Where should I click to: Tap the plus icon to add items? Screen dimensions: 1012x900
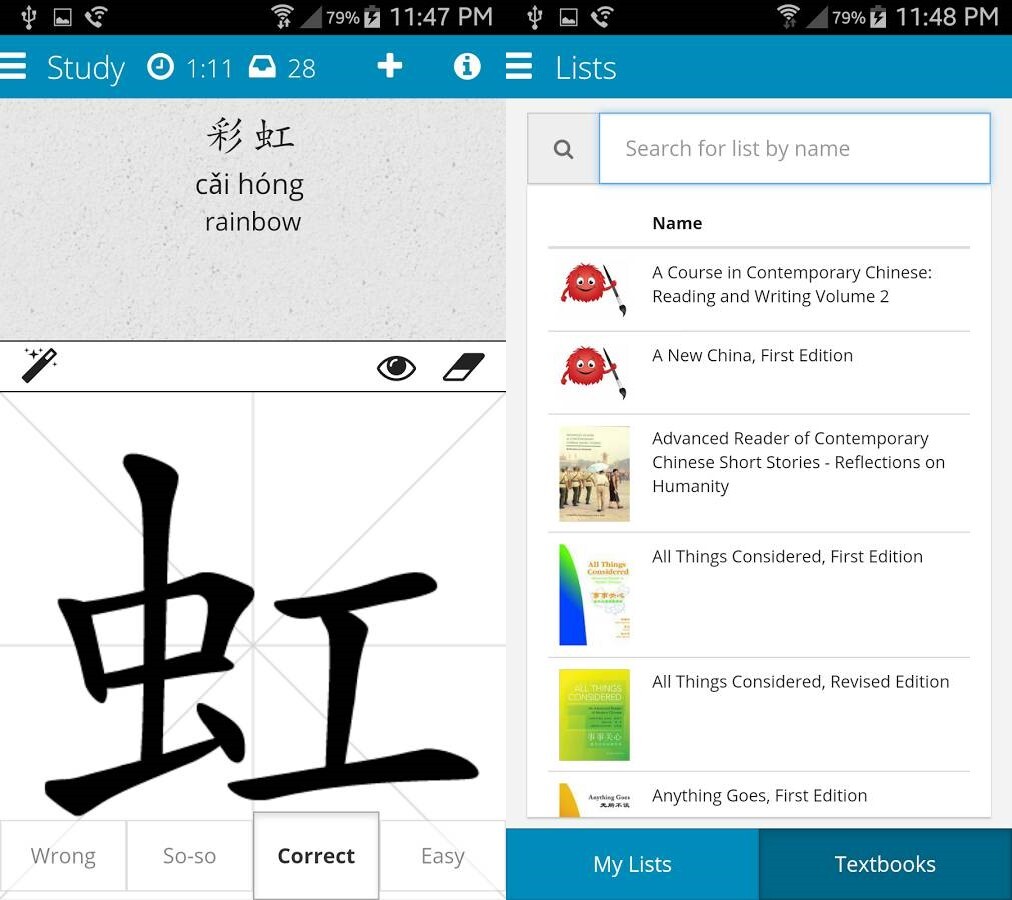[390, 66]
